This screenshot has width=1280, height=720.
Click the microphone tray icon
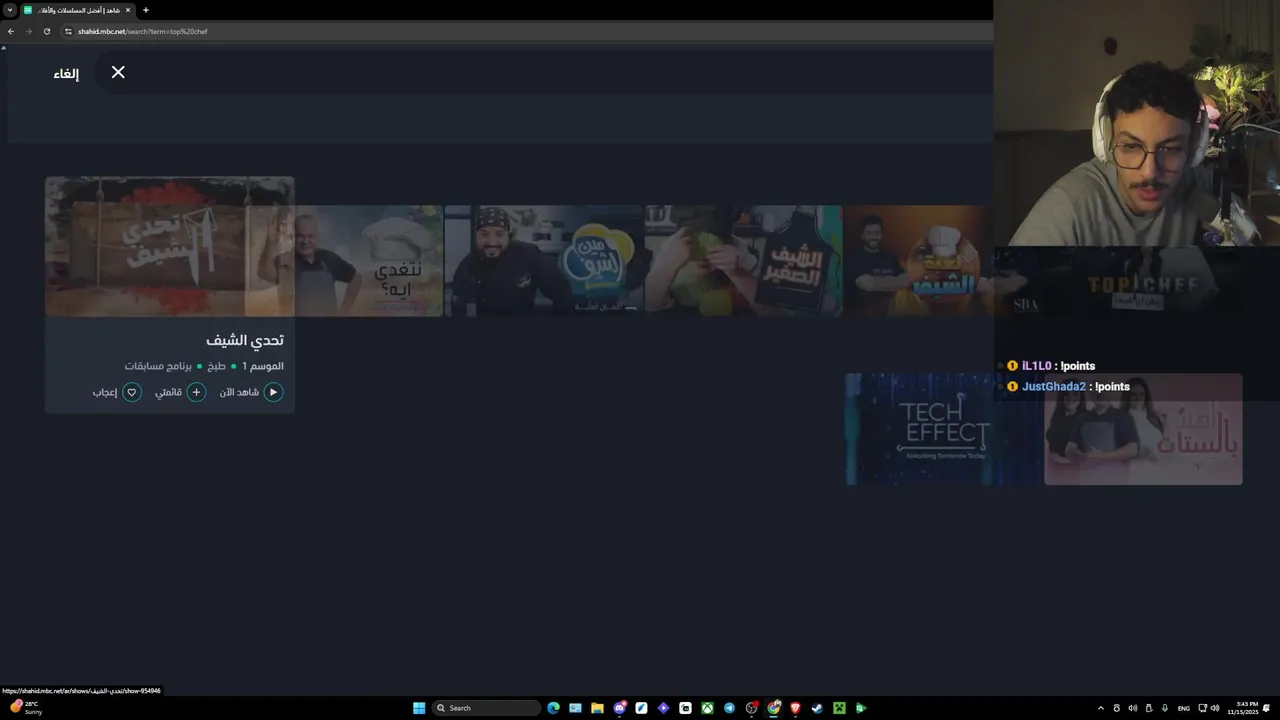(1165, 708)
